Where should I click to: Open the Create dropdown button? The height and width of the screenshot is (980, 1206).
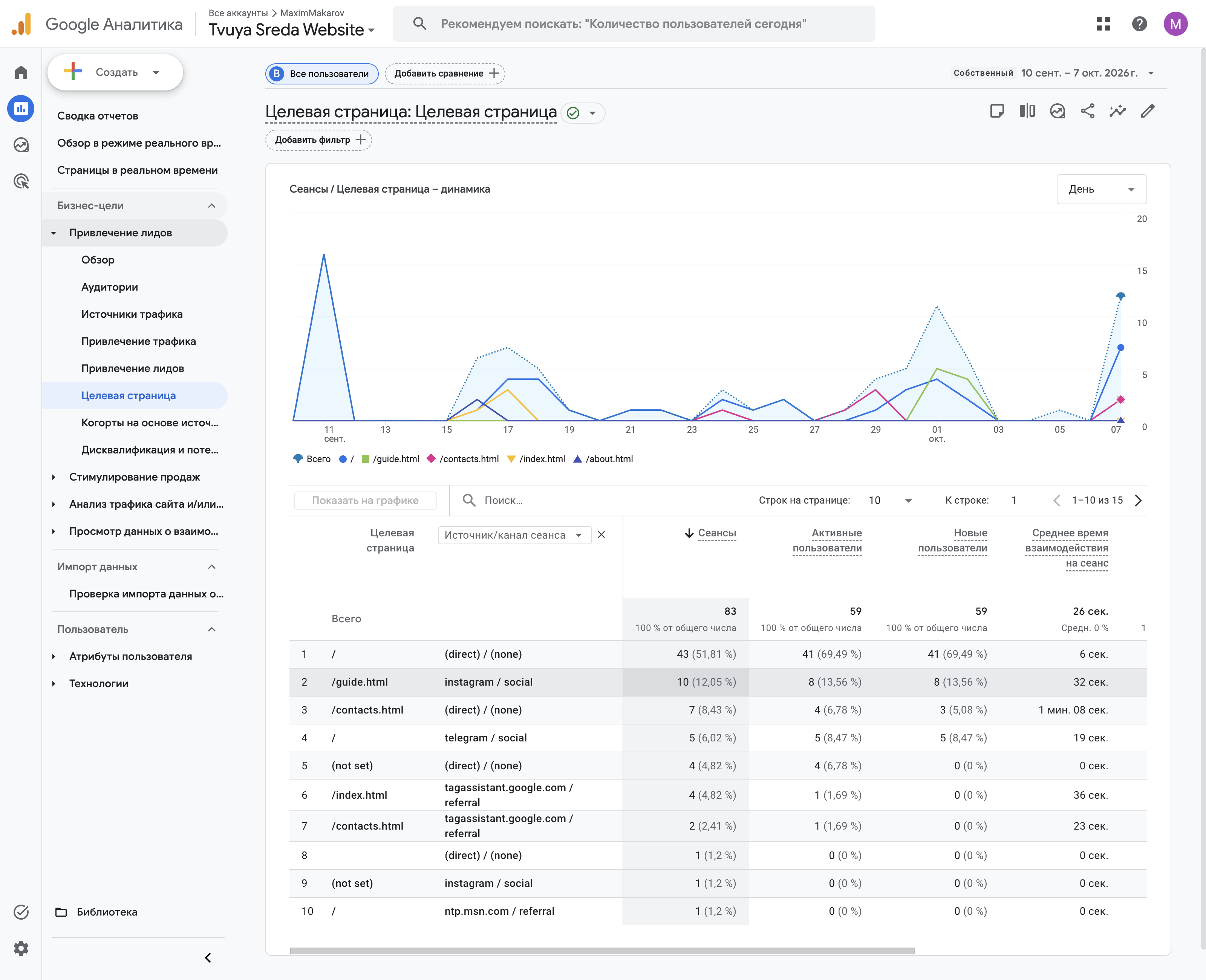(115, 72)
